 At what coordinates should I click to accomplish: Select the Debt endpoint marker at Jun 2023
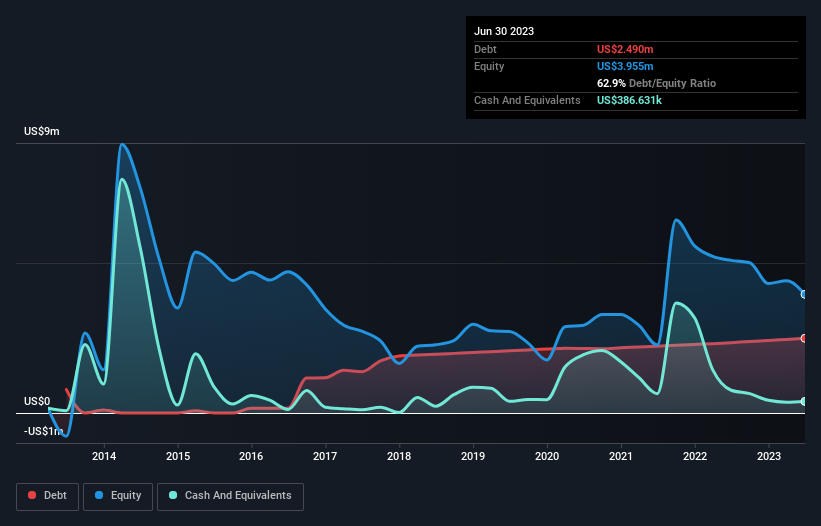point(804,339)
